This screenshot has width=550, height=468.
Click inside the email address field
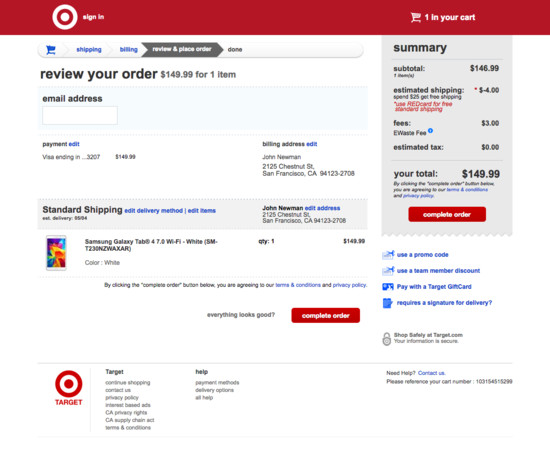(80, 115)
